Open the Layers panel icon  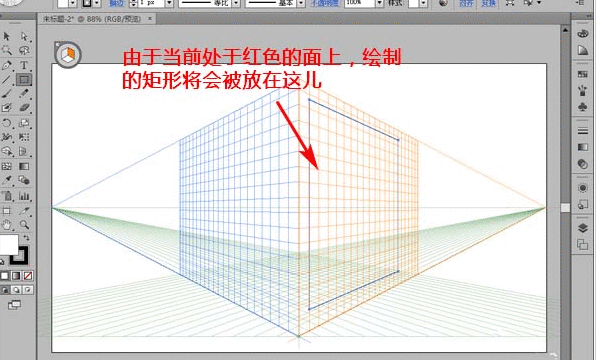(x=582, y=228)
